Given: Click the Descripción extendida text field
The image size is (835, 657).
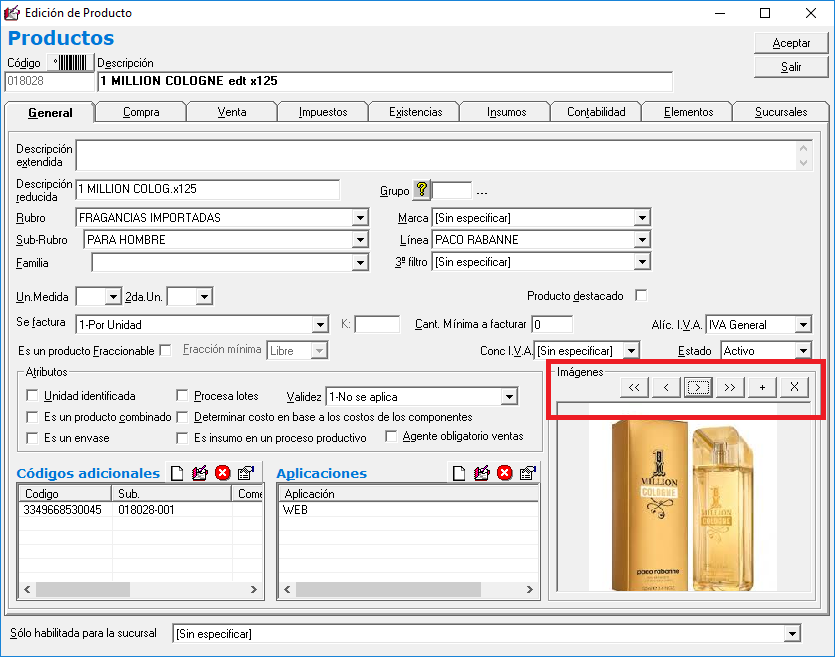Looking at the screenshot, I should click(x=435, y=155).
